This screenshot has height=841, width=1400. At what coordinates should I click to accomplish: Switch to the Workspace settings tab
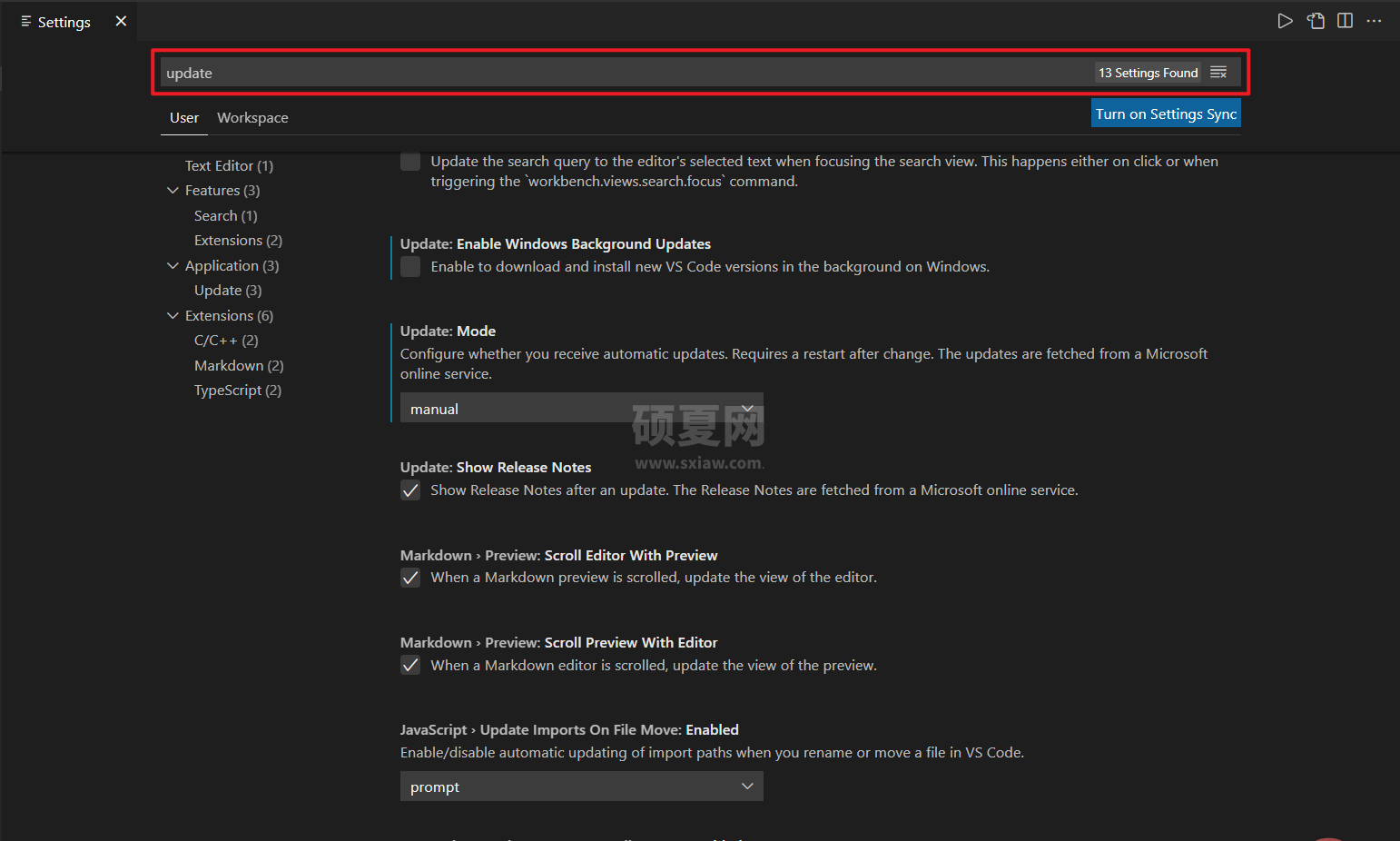click(252, 118)
